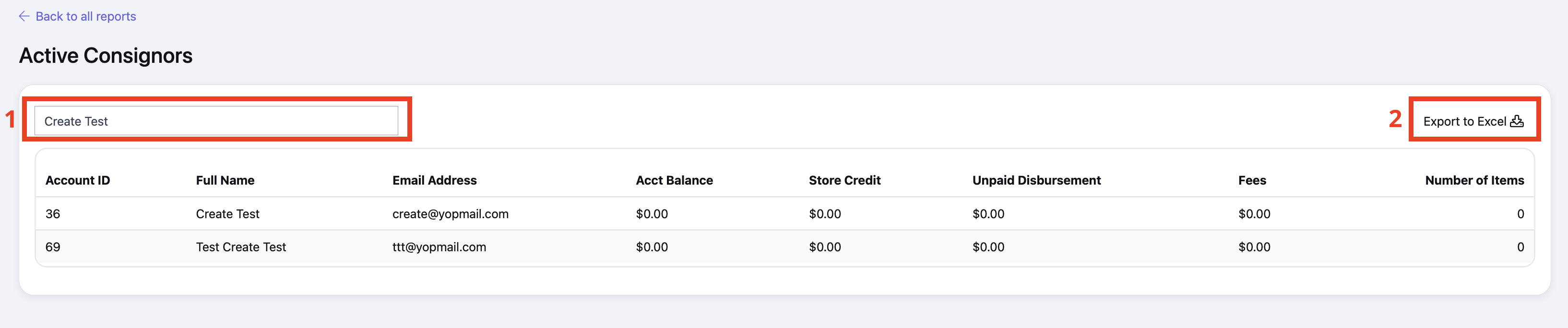Click the back arrow icon
Image resolution: width=1568 pixels, height=328 pixels.
pyautogui.click(x=24, y=16)
